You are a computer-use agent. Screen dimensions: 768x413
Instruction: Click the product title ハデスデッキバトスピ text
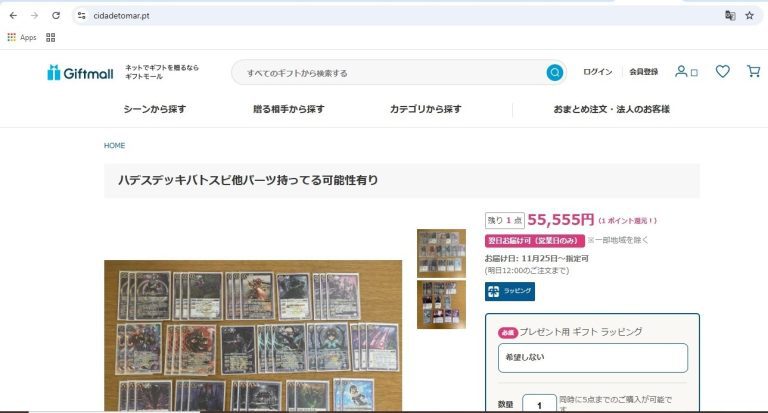(x=248, y=180)
